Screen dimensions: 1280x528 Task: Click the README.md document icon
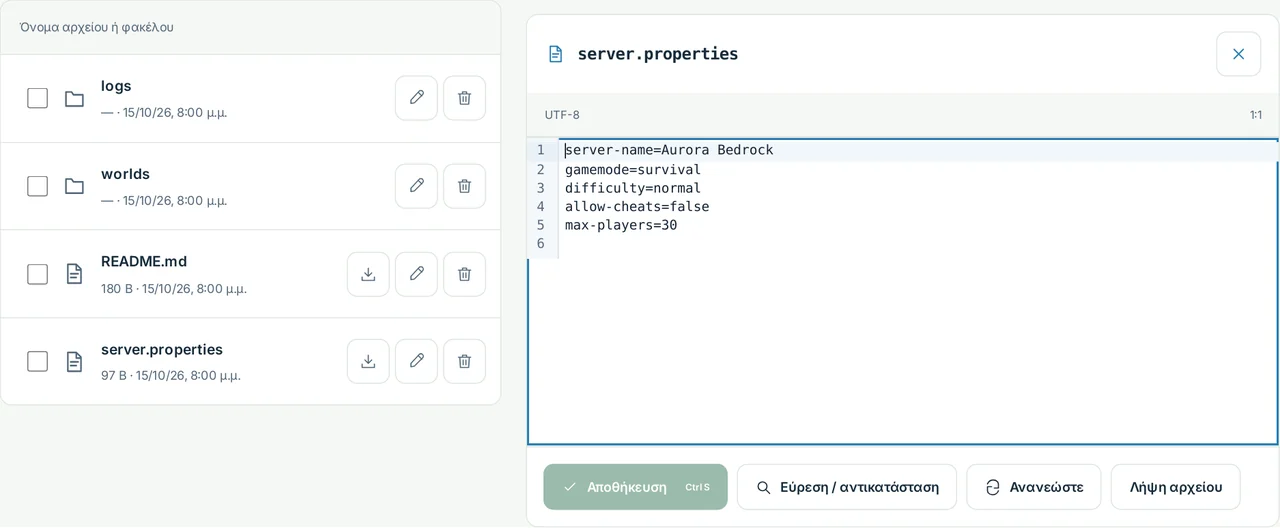74,274
